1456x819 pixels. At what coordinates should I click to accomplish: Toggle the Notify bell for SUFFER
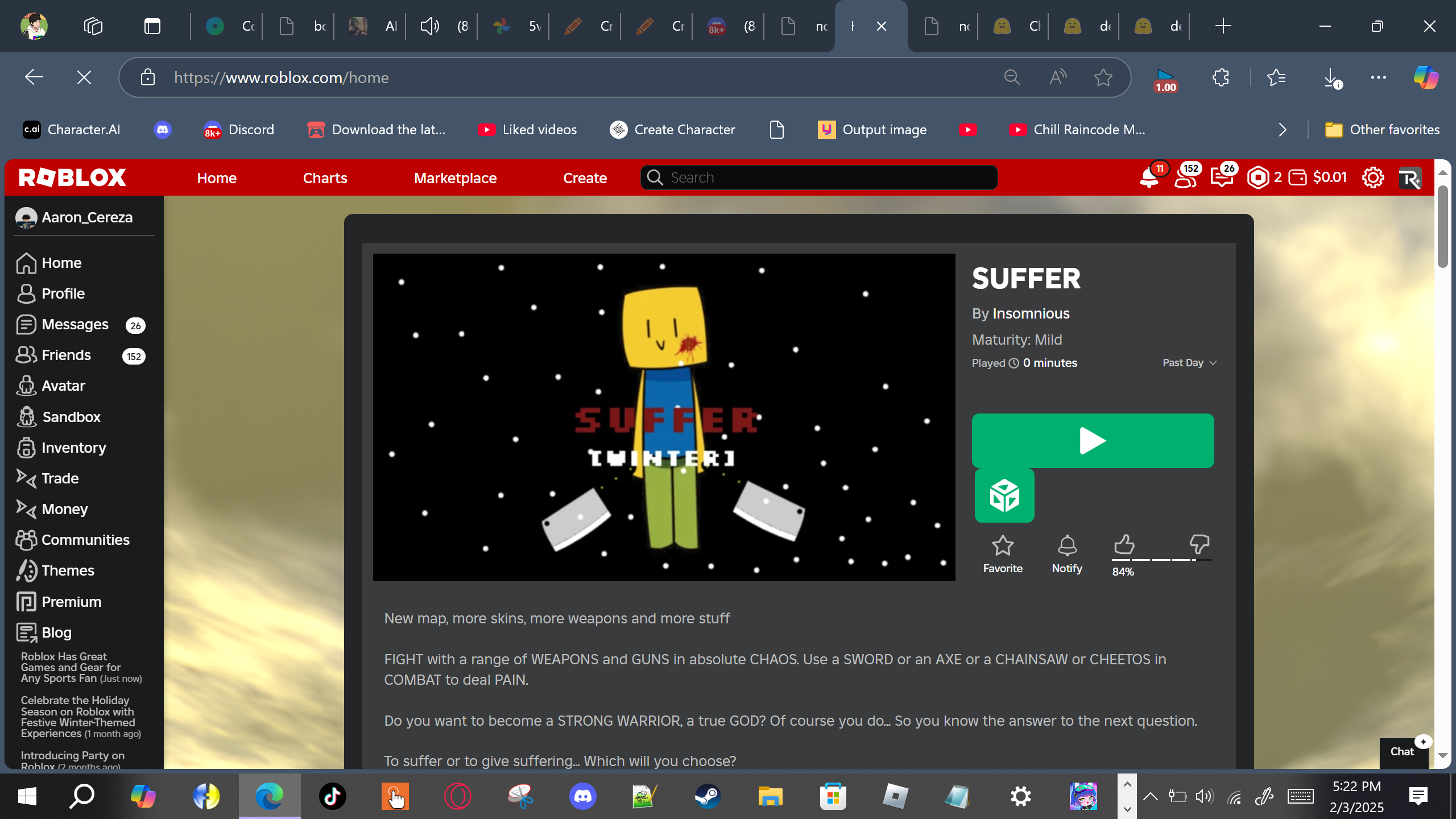1067,546
